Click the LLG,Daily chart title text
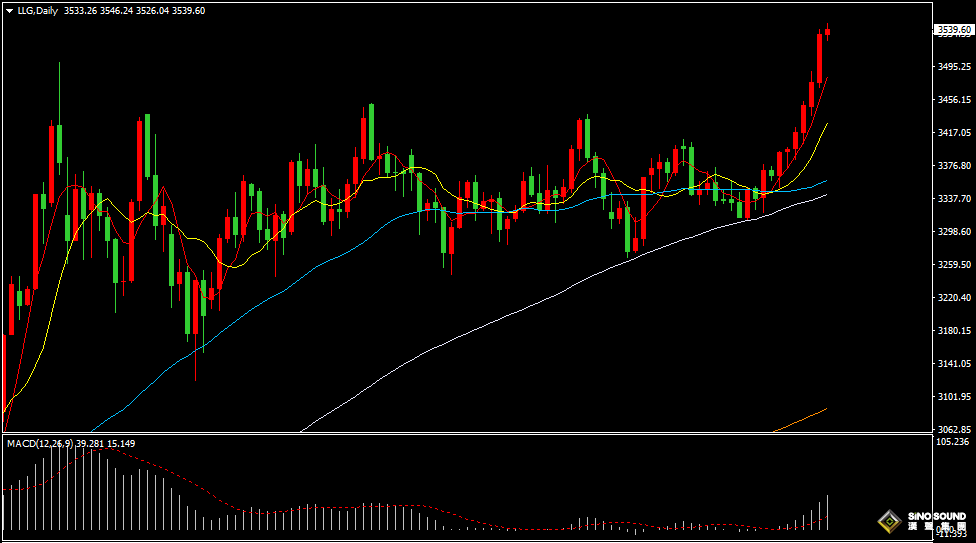Screen dimensions: 976x543 click(x=37, y=11)
